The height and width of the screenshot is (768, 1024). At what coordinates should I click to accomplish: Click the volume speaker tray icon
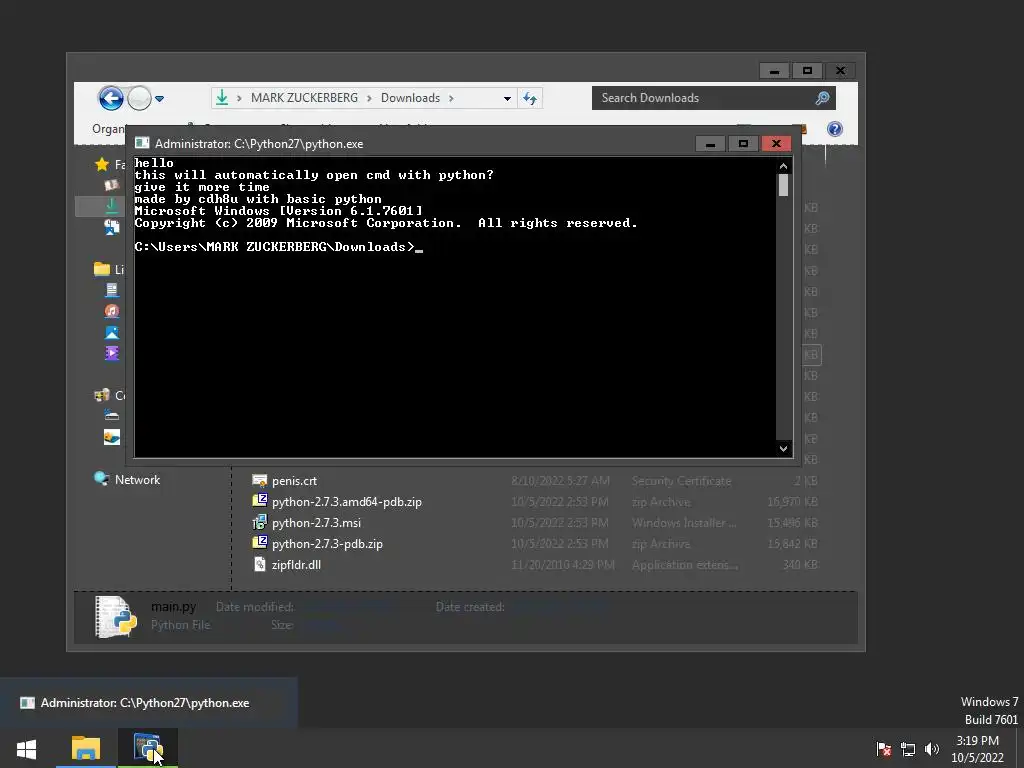932,749
